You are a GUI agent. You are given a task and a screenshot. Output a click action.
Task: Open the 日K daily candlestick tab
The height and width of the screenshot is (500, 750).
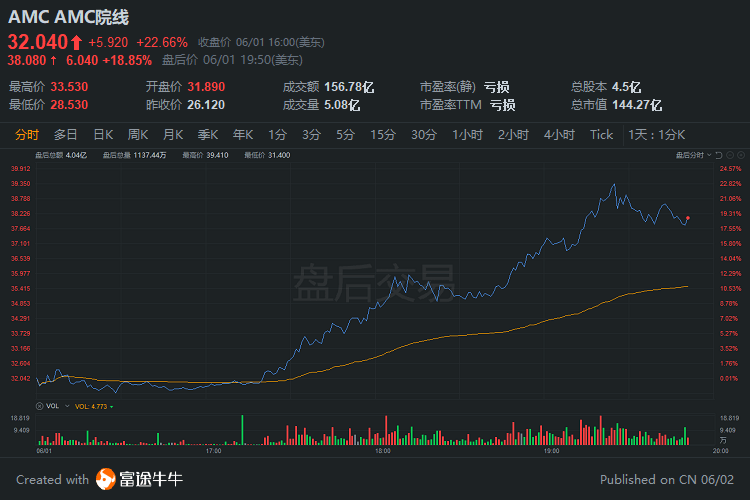click(x=103, y=135)
